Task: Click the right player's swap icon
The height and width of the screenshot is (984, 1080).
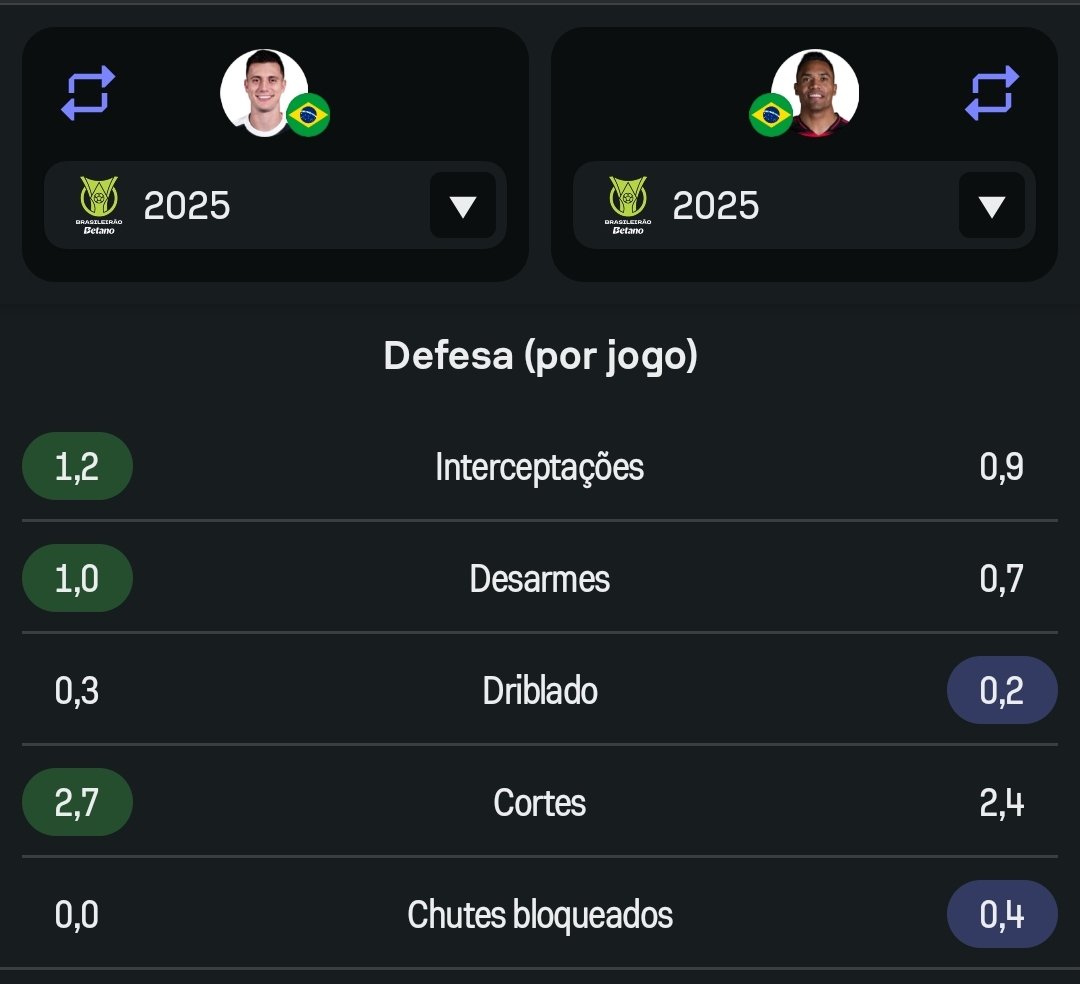Action: (x=991, y=93)
